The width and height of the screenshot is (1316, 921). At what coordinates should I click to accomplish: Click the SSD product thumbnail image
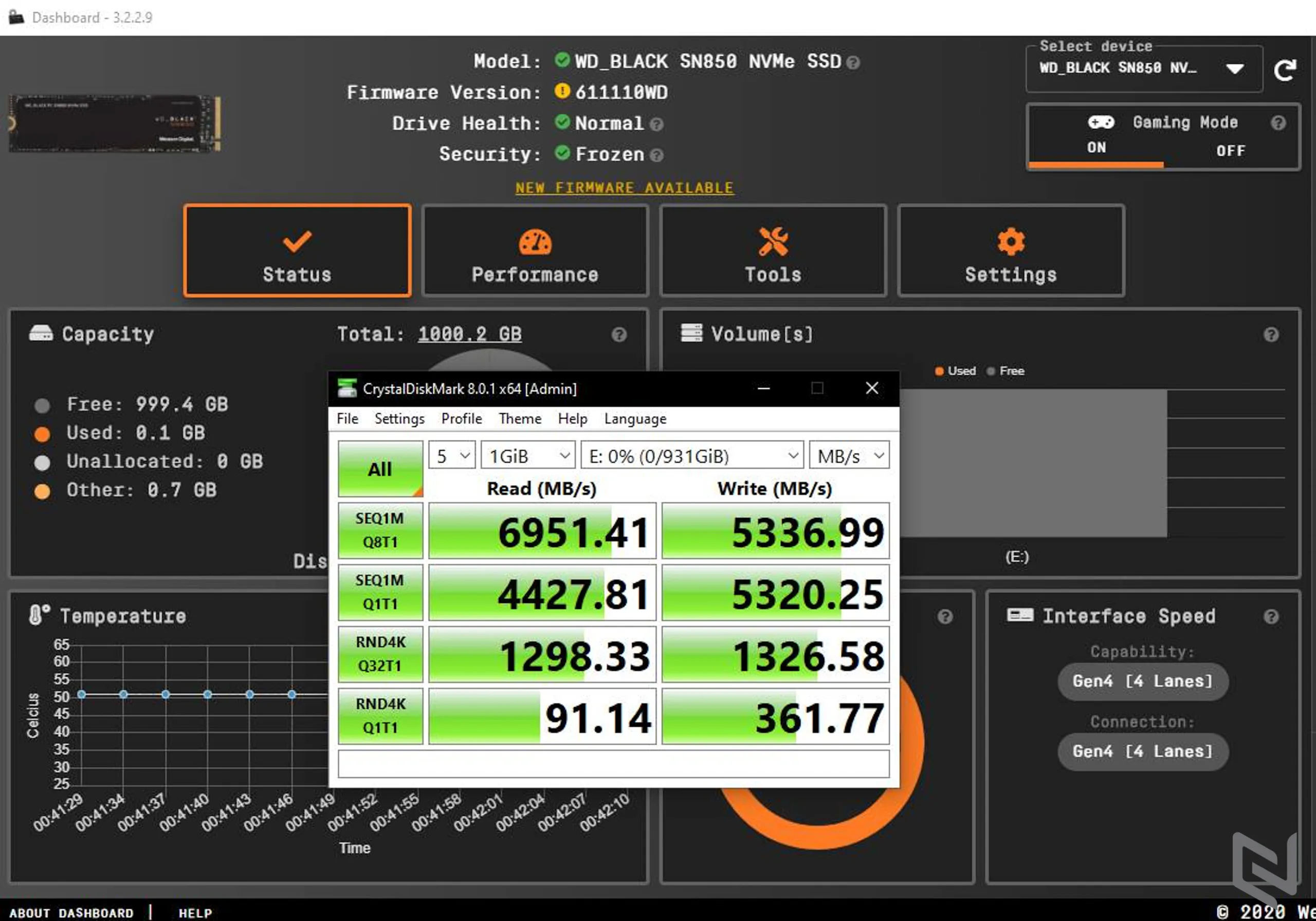pos(115,124)
